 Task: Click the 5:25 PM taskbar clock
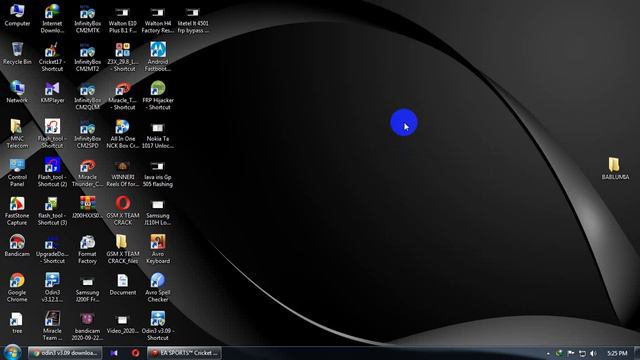617,353
